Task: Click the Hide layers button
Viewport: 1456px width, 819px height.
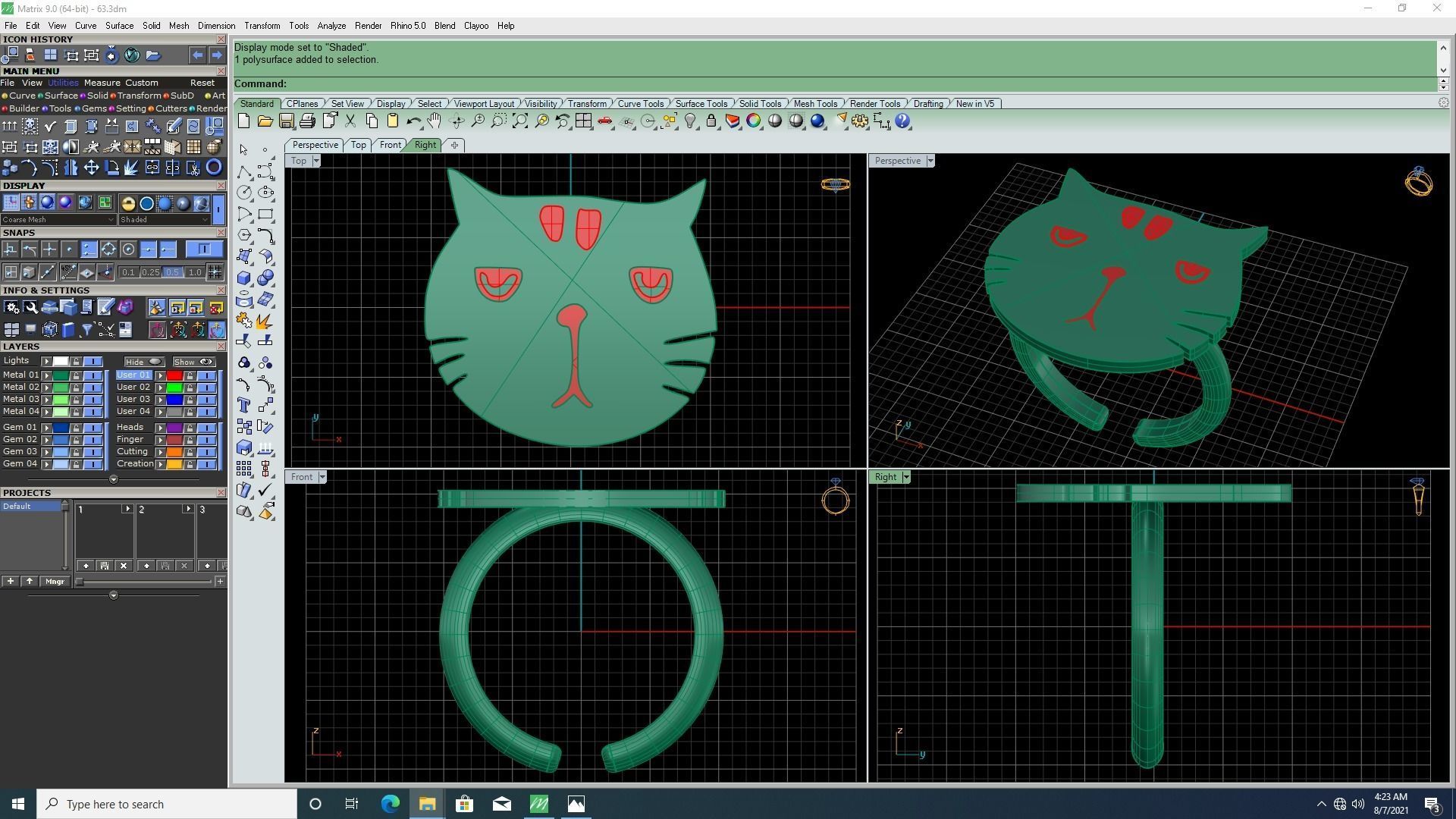Action: tap(144, 362)
